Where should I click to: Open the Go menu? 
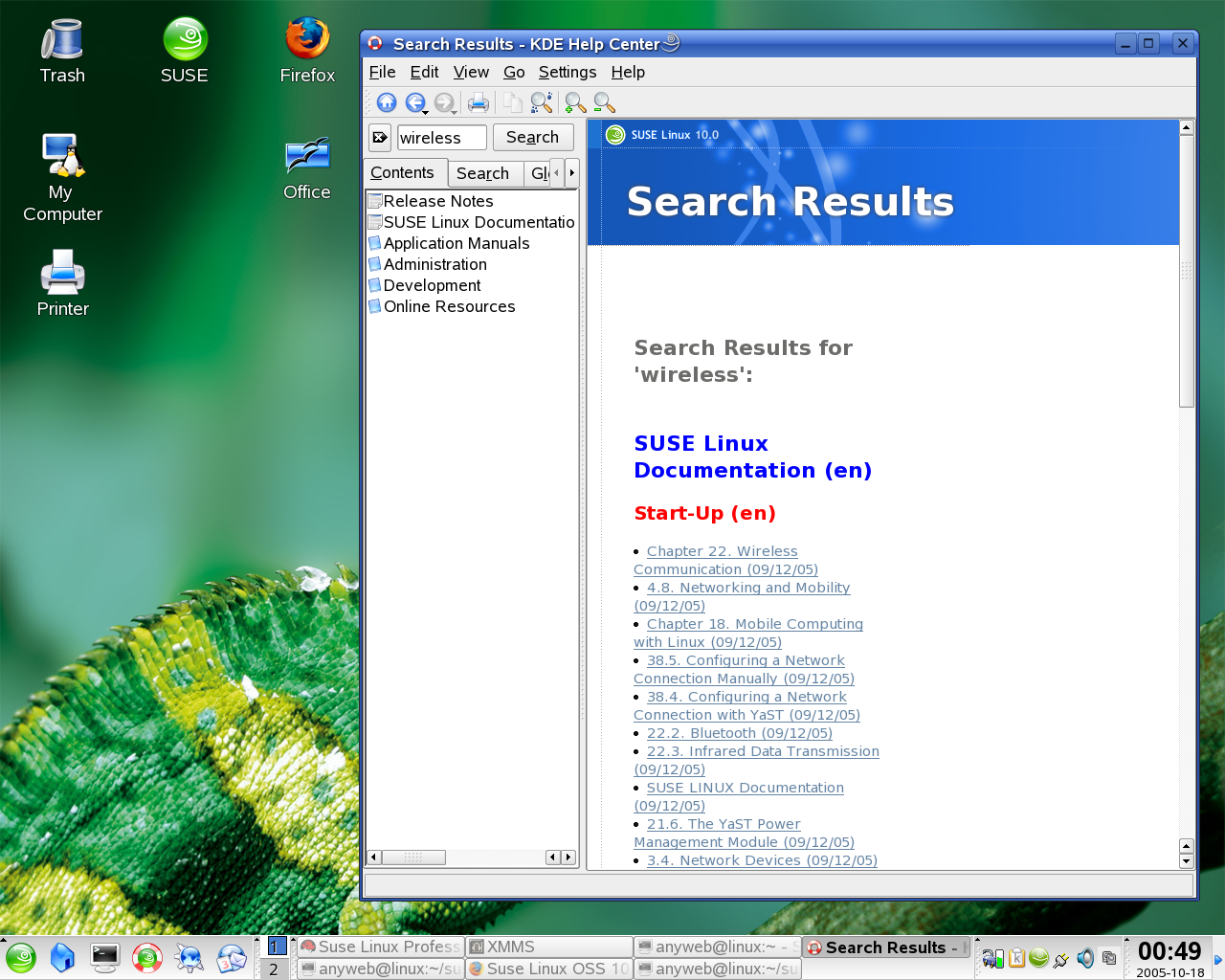coord(514,72)
